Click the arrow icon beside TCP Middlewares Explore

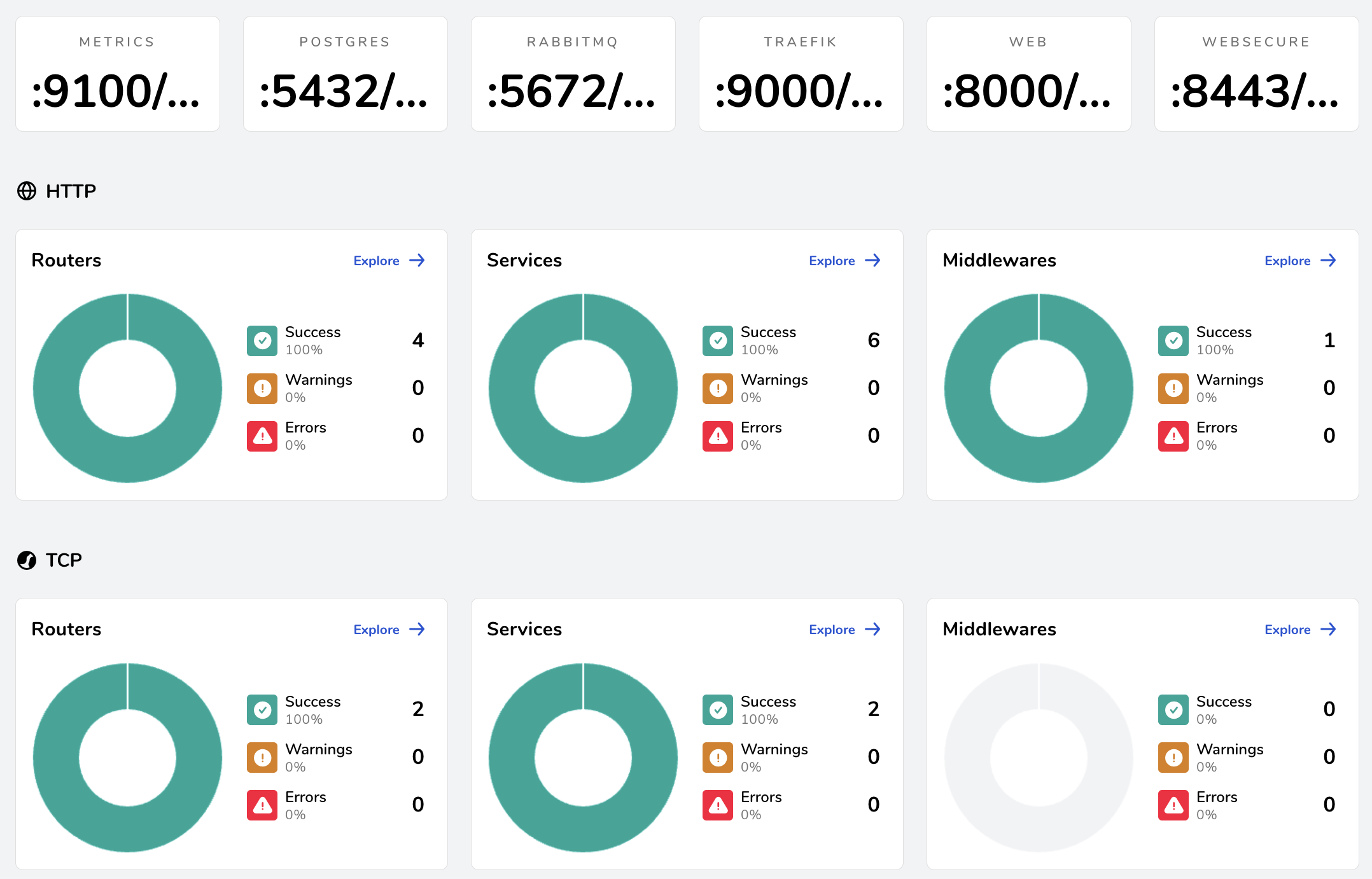tap(1328, 629)
